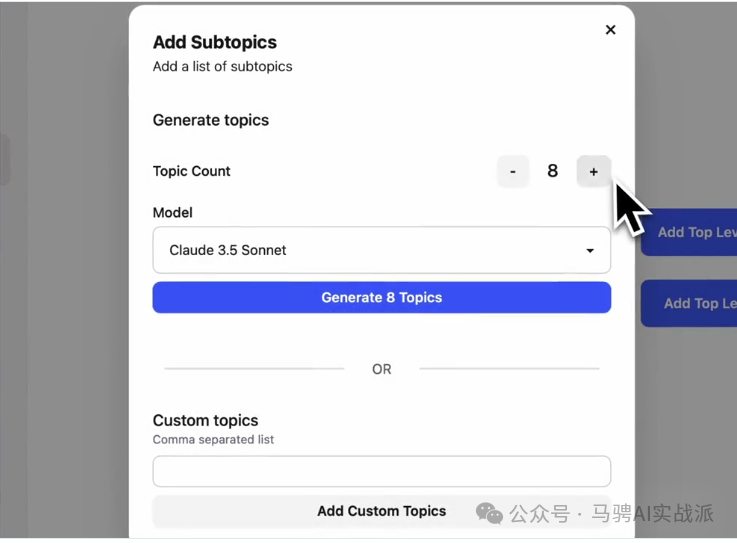737x543 pixels.
Task: Click the Generate topics section heading
Action: coord(210,120)
